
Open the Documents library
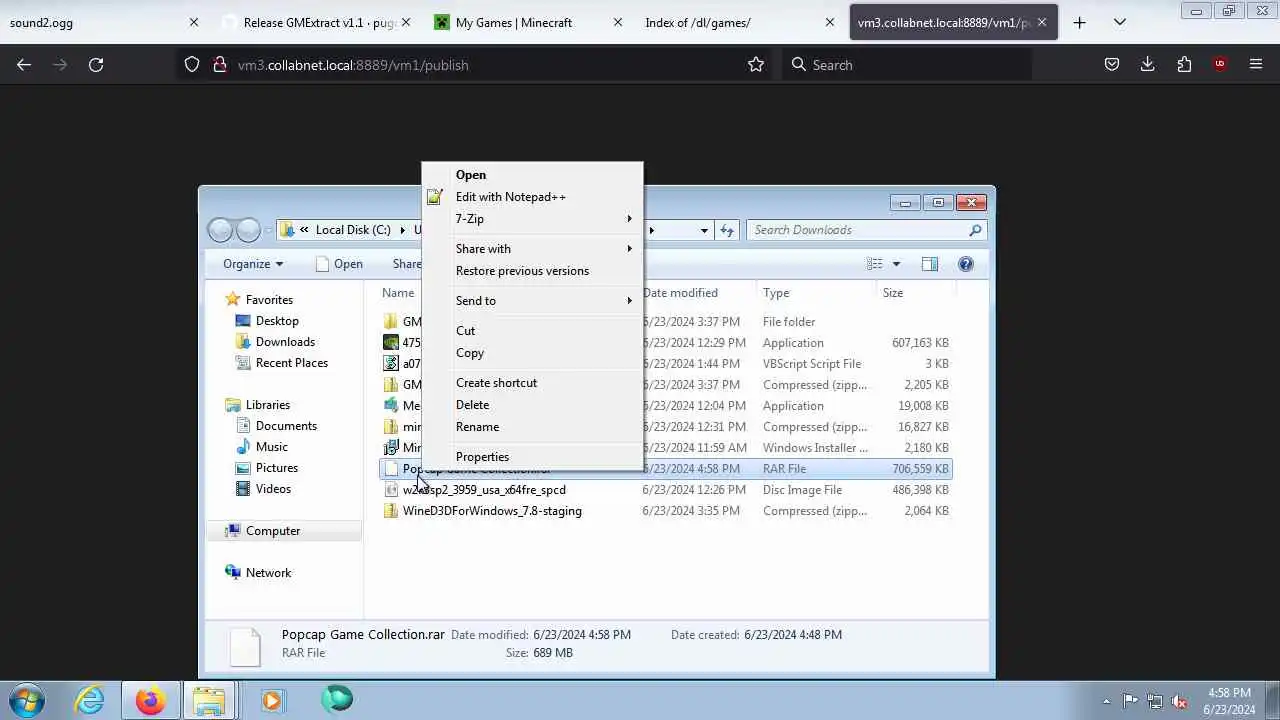click(x=286, y=426)
